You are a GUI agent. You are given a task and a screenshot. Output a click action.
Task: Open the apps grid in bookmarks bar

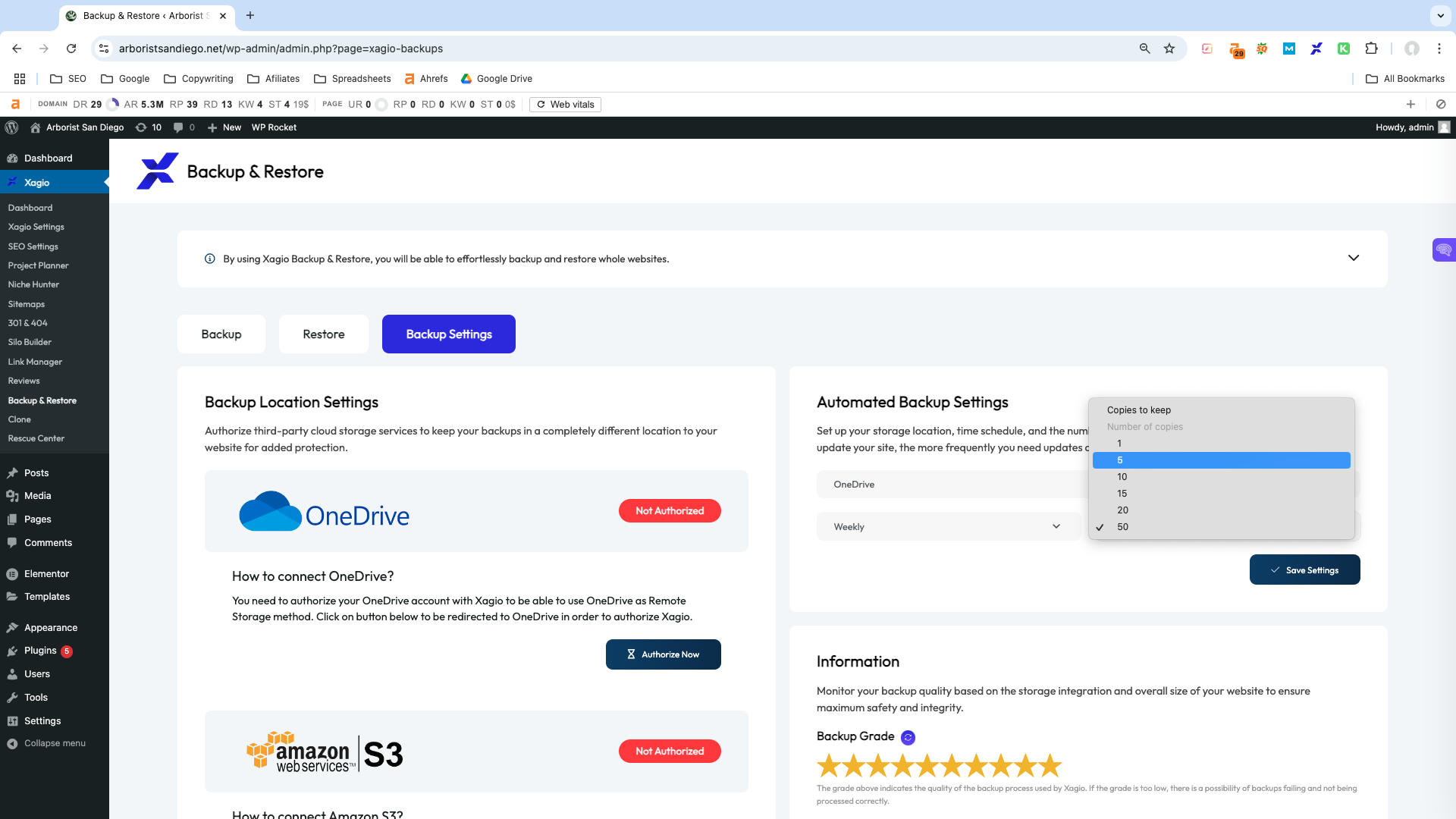(20, 79)
